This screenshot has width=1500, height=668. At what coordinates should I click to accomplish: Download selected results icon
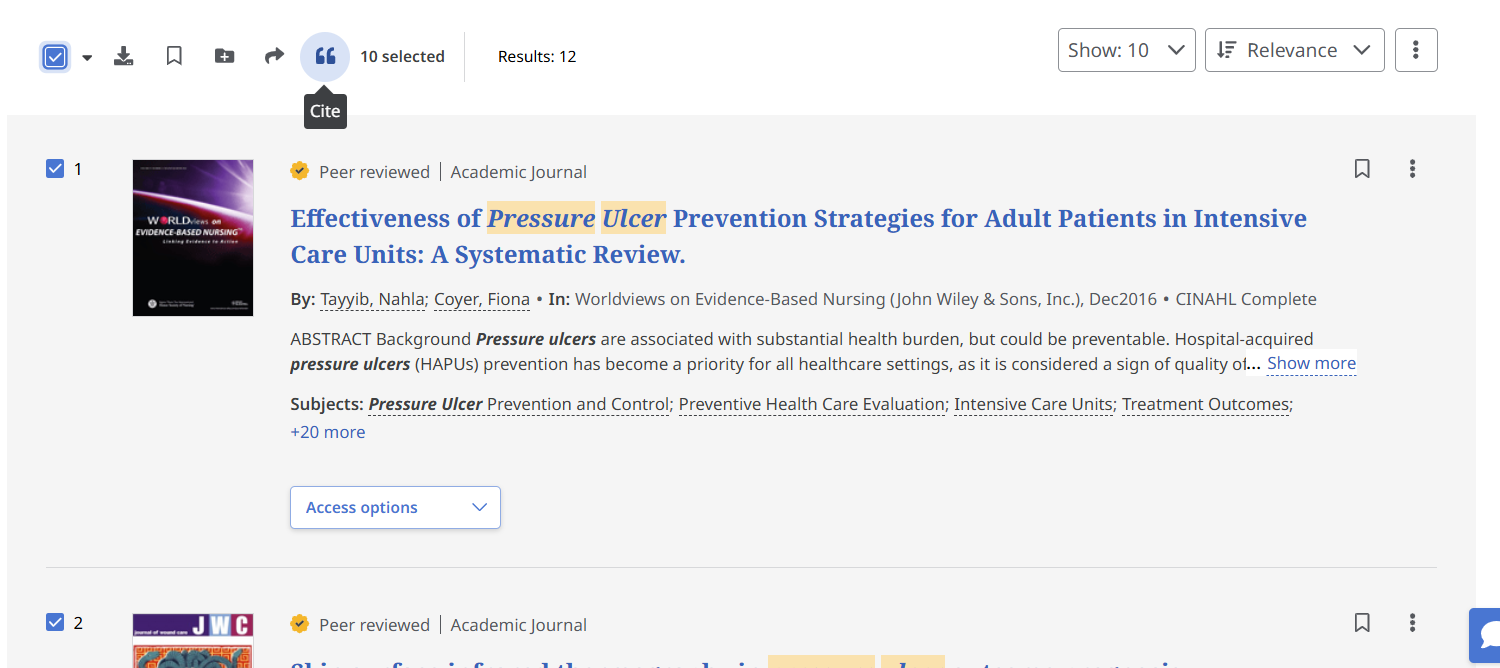click(123, 56)
